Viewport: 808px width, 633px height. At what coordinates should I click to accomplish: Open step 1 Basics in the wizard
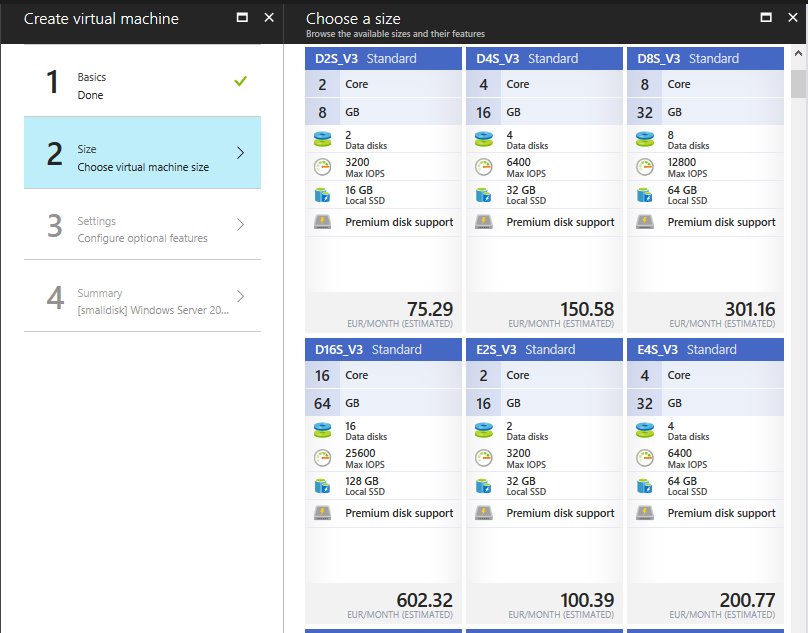[142, 81]
